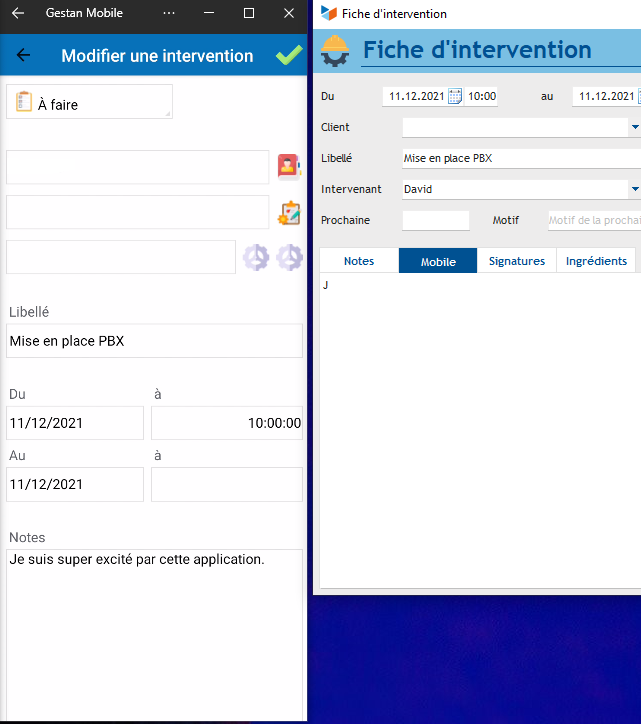The width and height of the screenshot is (641, 724).
Task: Click the title bar back arrow
Action: 17,13
